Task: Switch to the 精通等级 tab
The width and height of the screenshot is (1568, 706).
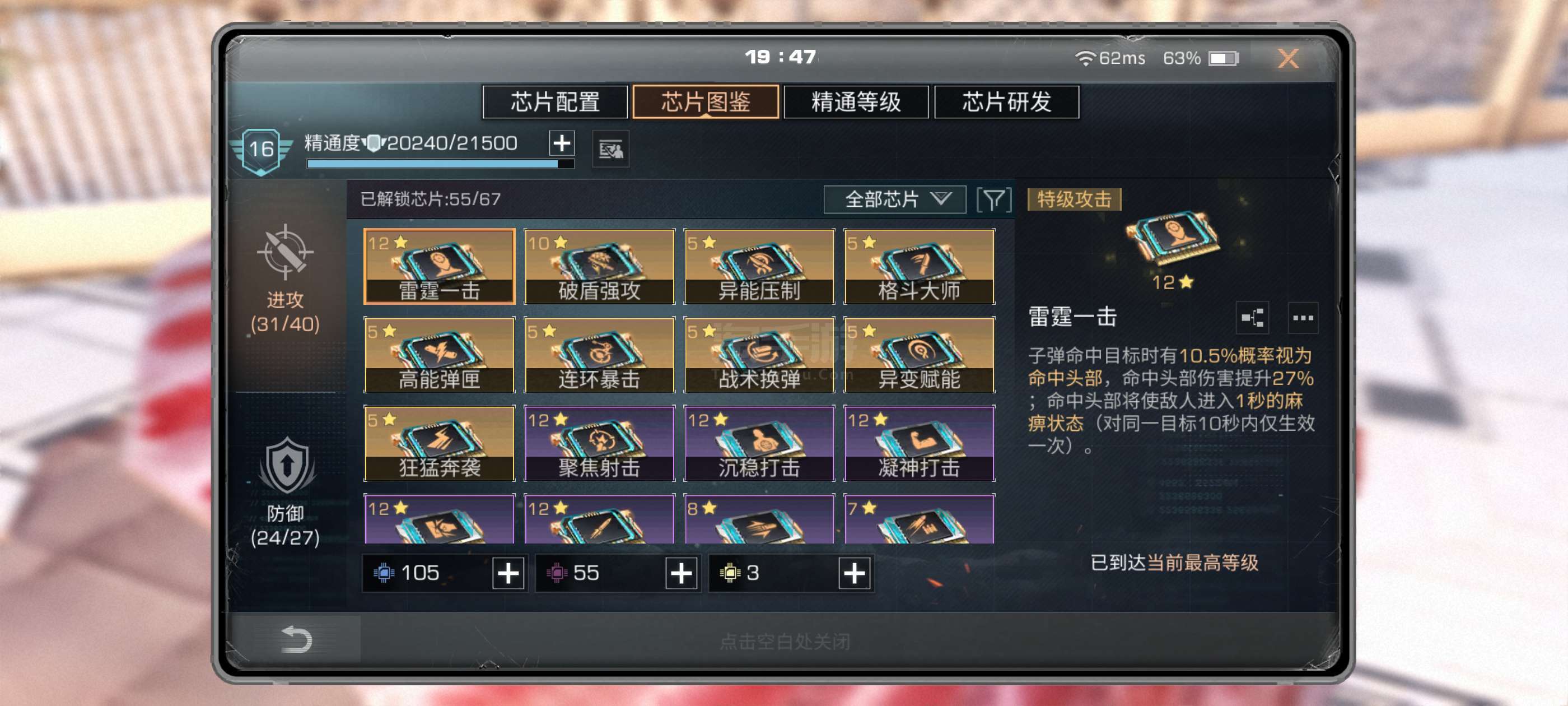Action: click(856, 102)
